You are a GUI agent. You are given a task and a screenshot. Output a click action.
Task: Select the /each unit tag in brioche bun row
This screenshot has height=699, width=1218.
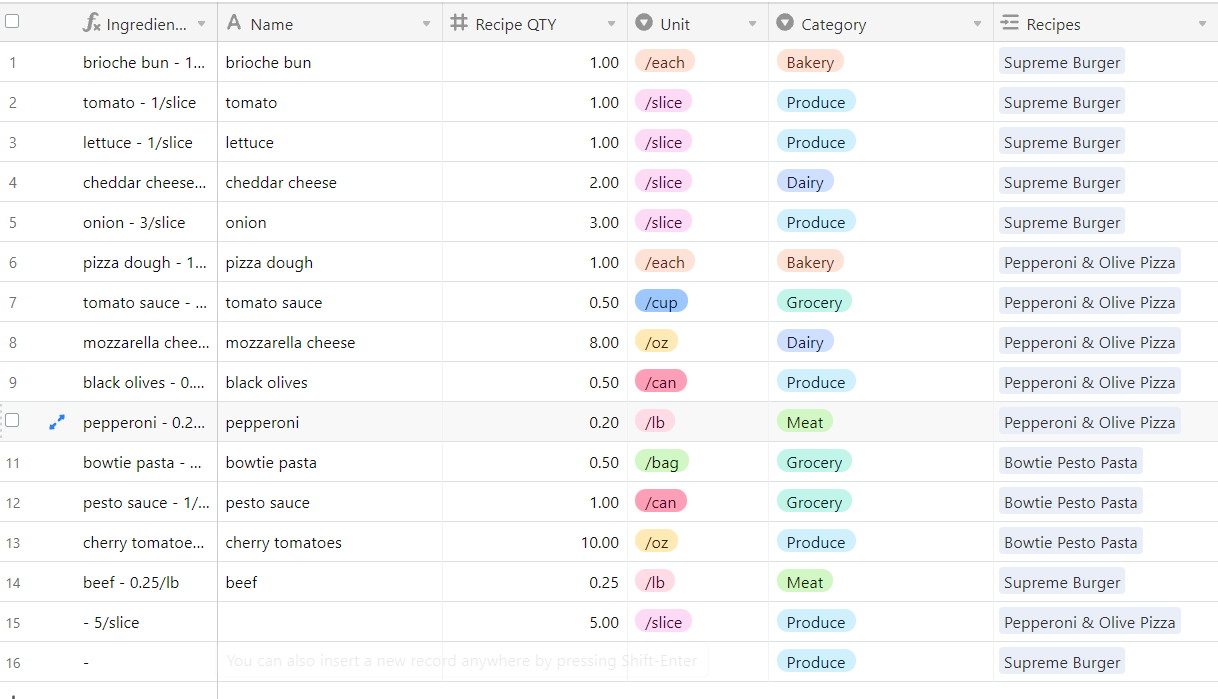665,62
